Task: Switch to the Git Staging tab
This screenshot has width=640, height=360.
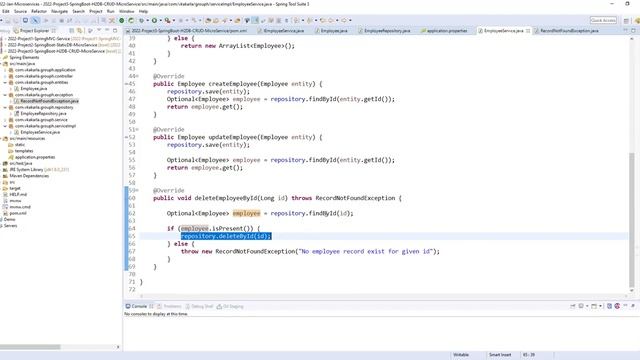Action: (230, 306)
